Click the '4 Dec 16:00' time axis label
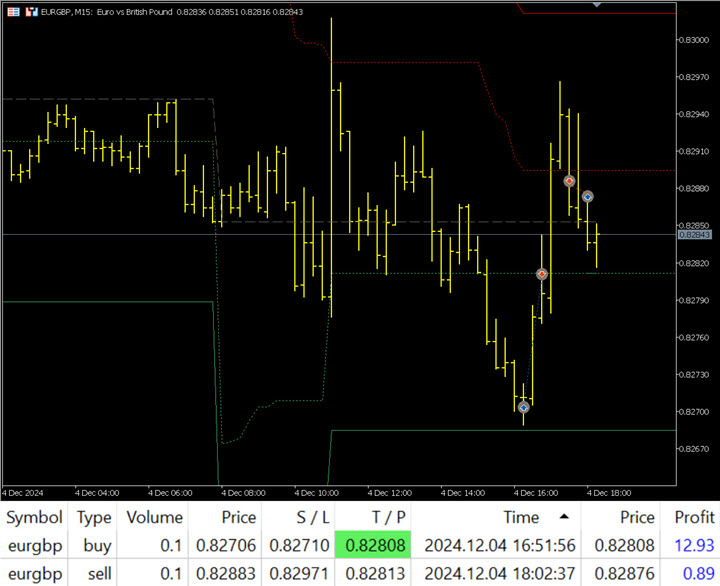 point(536,493)
